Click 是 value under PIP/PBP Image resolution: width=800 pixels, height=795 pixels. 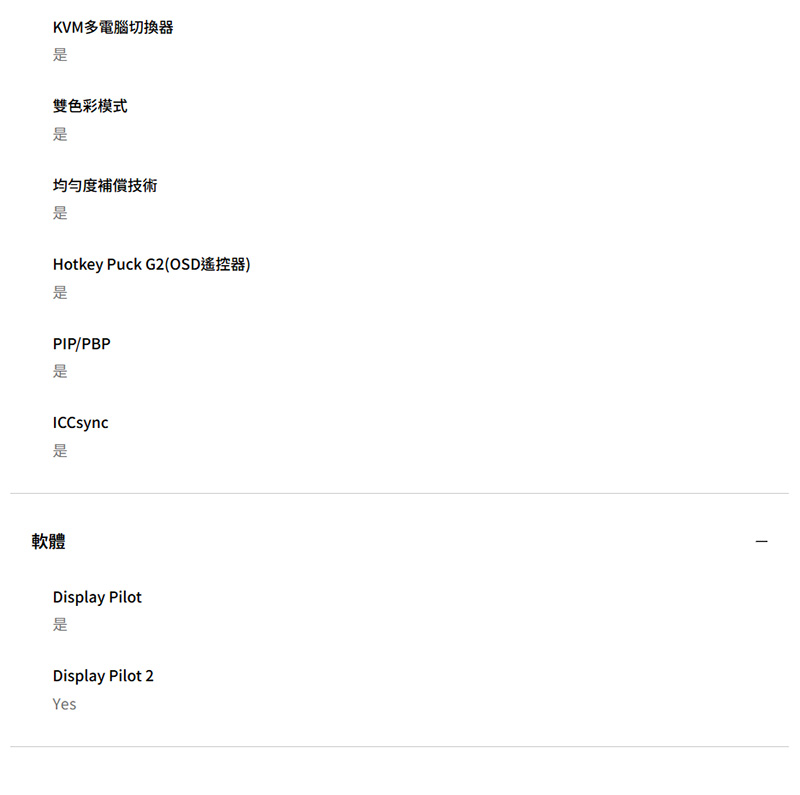tap(60, 371)
